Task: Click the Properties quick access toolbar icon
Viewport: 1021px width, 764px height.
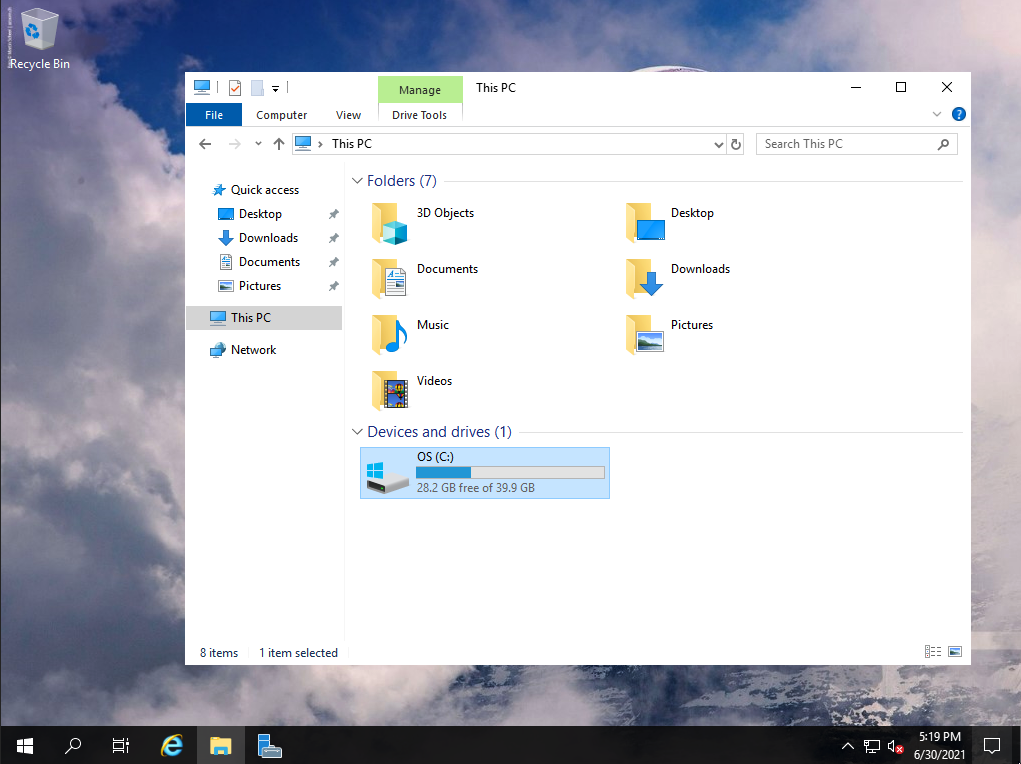Action: pos(235,88)
